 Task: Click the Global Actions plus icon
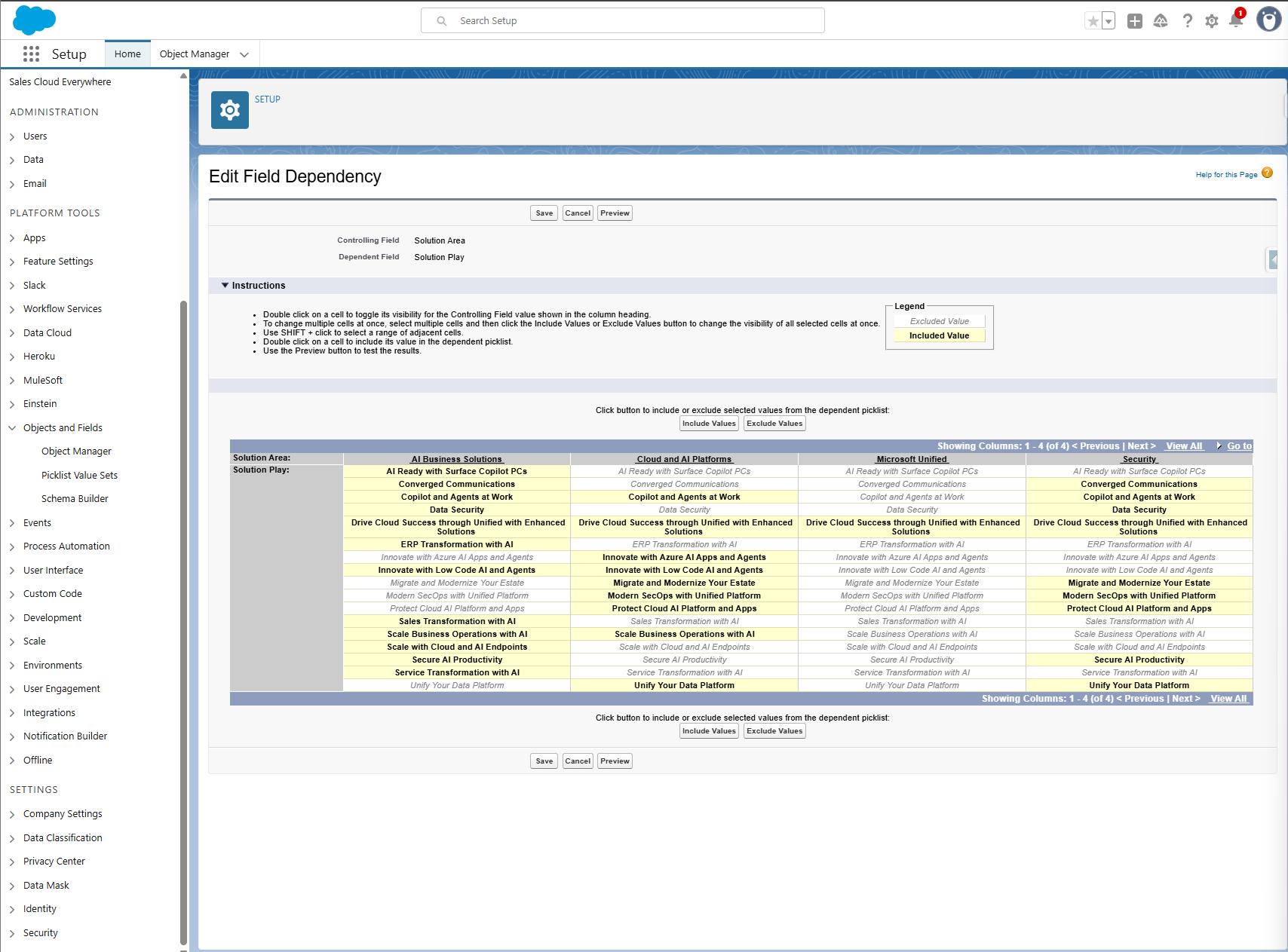coord(1135,21)
